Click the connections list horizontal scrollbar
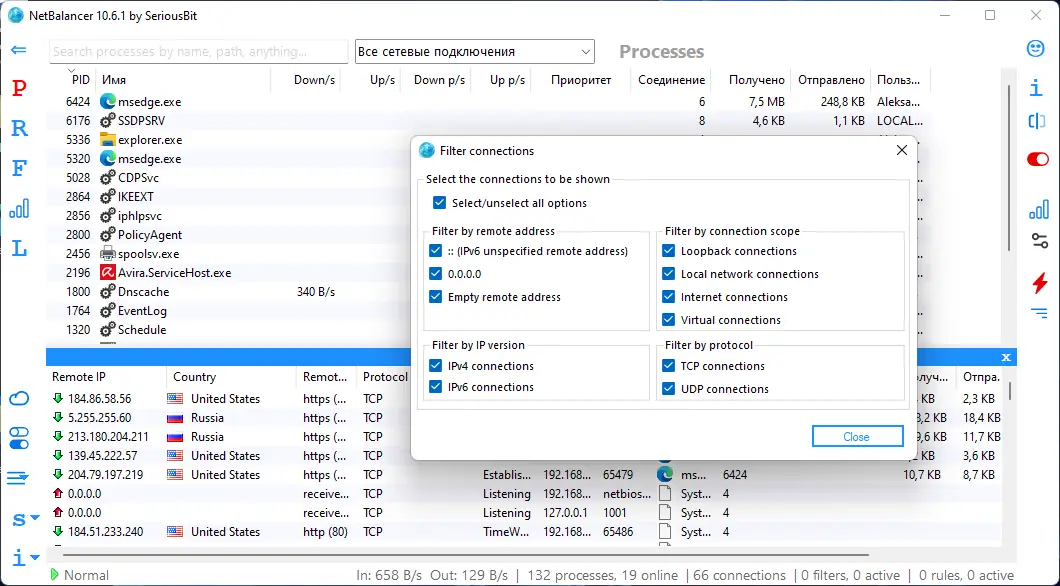Screen dimensions: 1060x586 click(465, 555)
